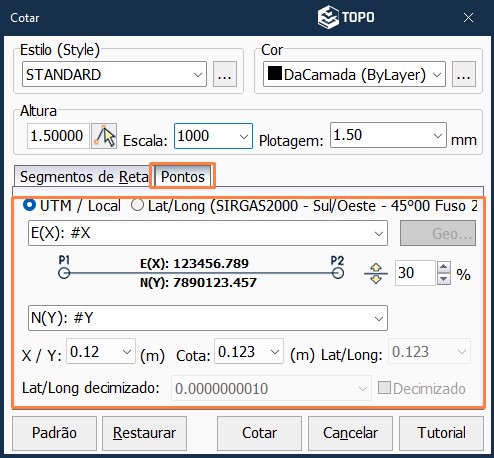Click the N(Y): 7890123.457 preview text
Image resolution: width=494 pixels, height=458 pixels.
198,283
